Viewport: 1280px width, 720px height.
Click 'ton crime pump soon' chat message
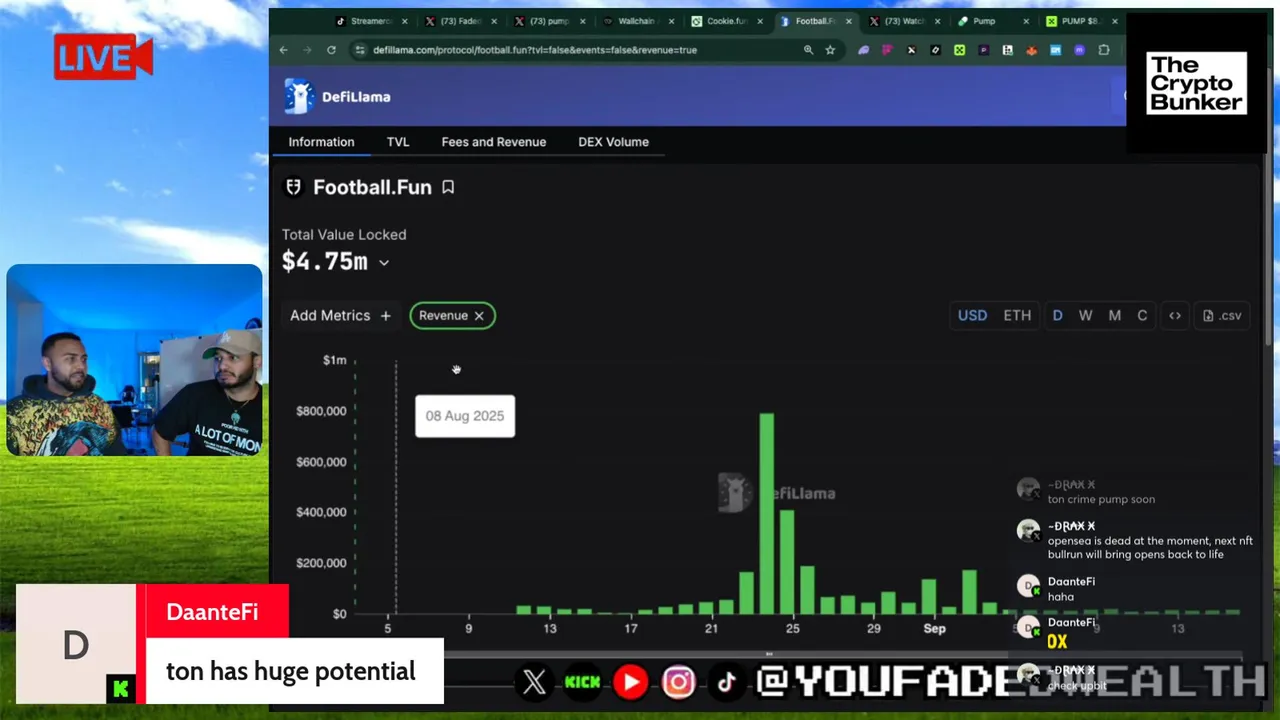tap(1101, 499)
